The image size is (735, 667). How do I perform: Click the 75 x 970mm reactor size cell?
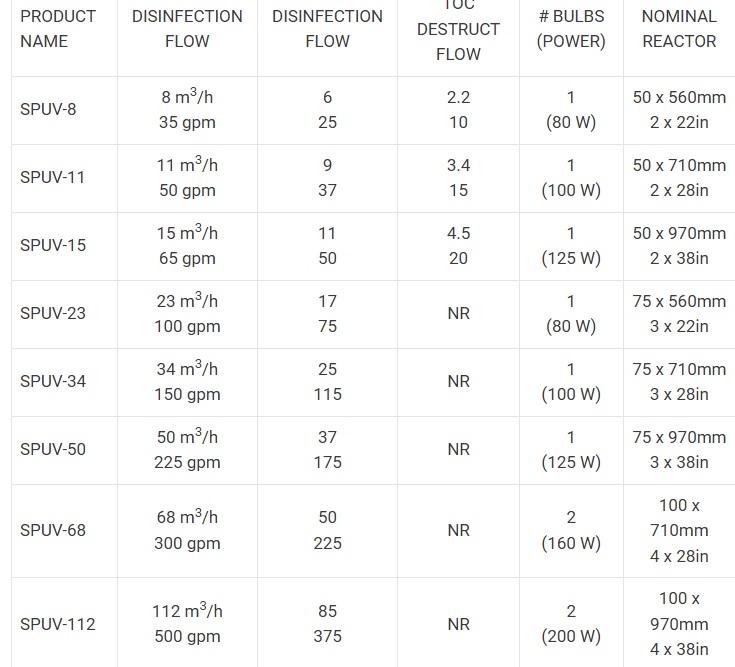(x=679, y=449)
